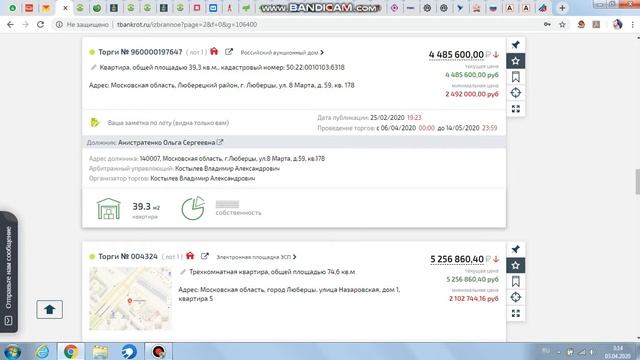Open Торги № 960000197647 title

coord(140,52)
